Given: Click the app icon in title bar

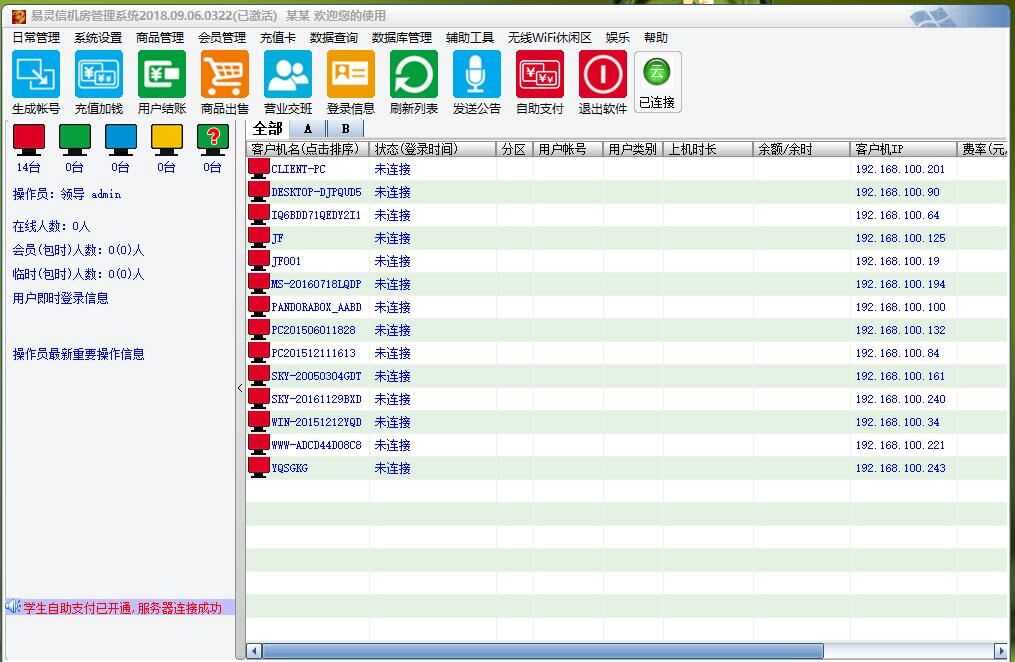Looking at the screenshot, I should (19, 16).
